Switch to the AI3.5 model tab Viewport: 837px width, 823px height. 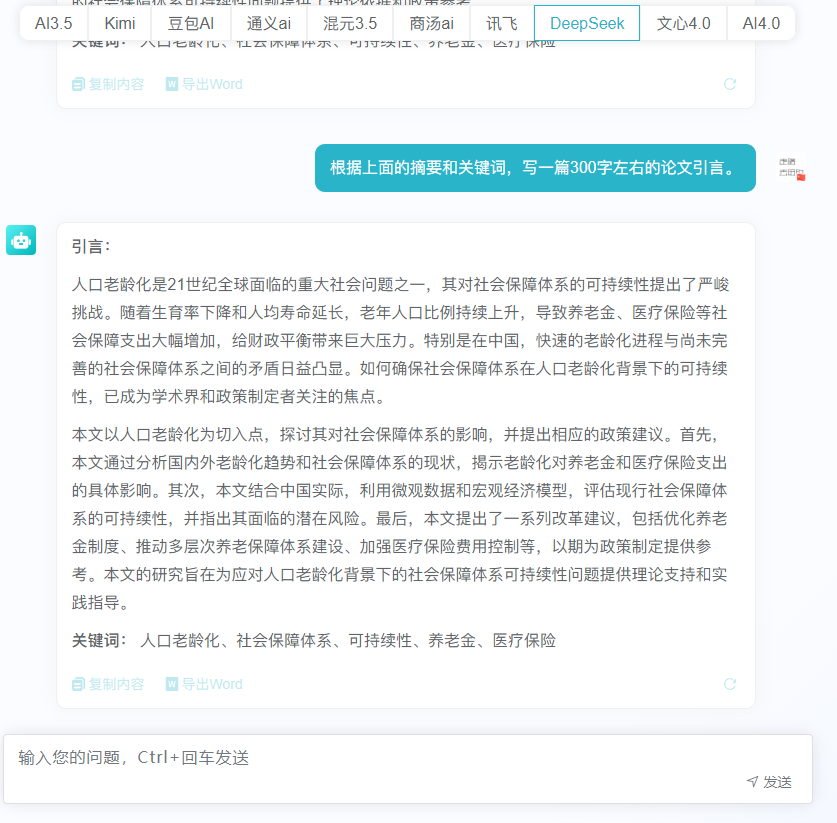click(53, 23)
